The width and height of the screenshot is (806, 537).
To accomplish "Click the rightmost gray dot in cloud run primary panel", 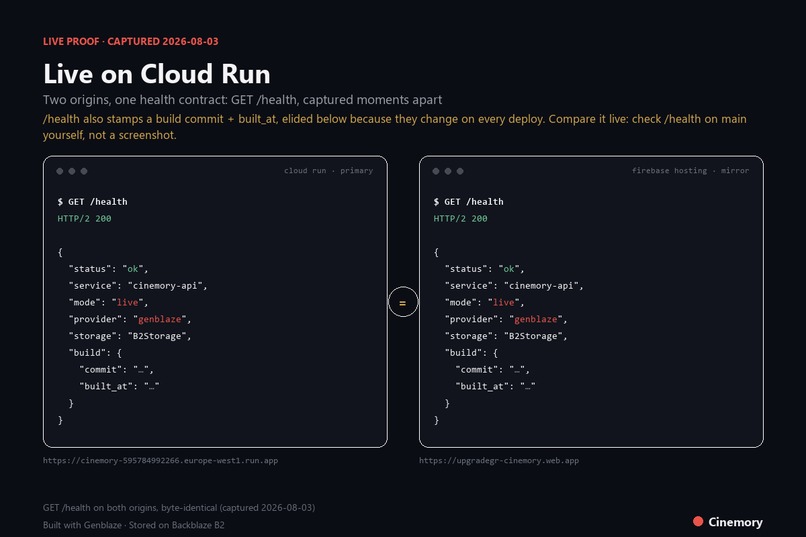I will point(84,171).
